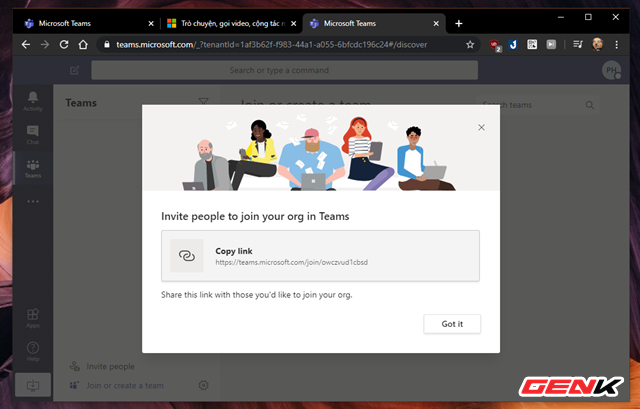Click Invite people in the Teams panel
The image size is (640, 409).
click(102, 366)
